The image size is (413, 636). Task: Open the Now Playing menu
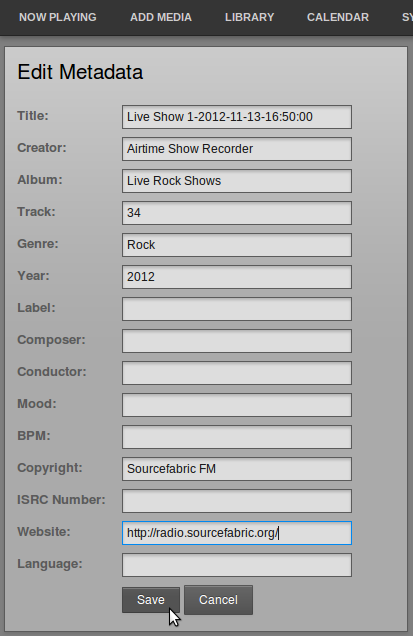click(x=58, y=17)
